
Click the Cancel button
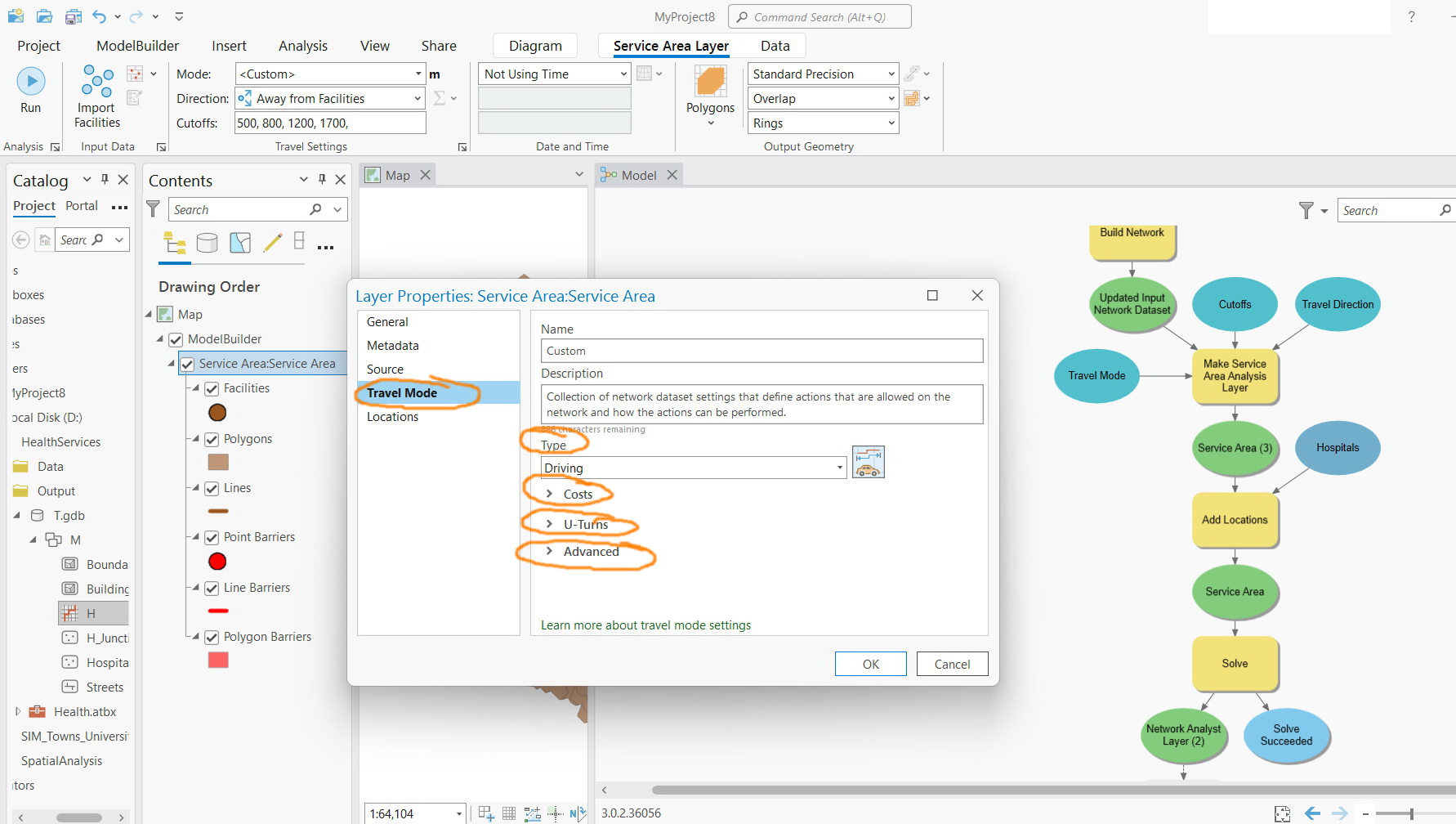[953, 664]
